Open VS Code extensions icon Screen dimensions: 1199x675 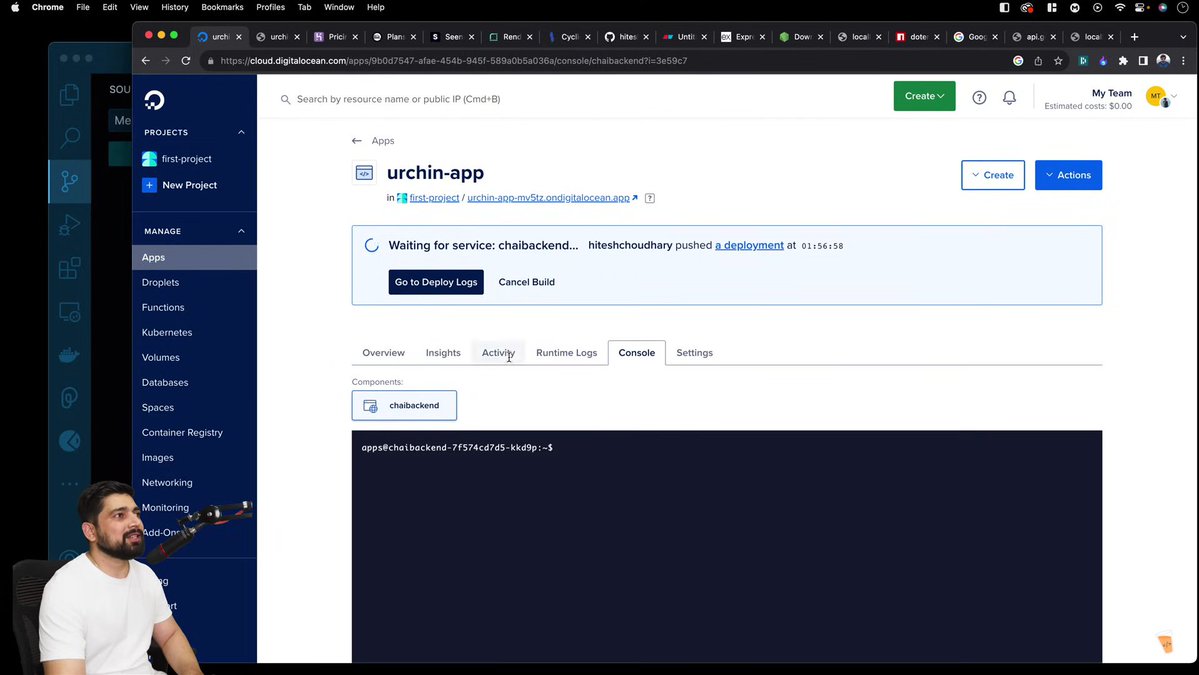(70, 268)
